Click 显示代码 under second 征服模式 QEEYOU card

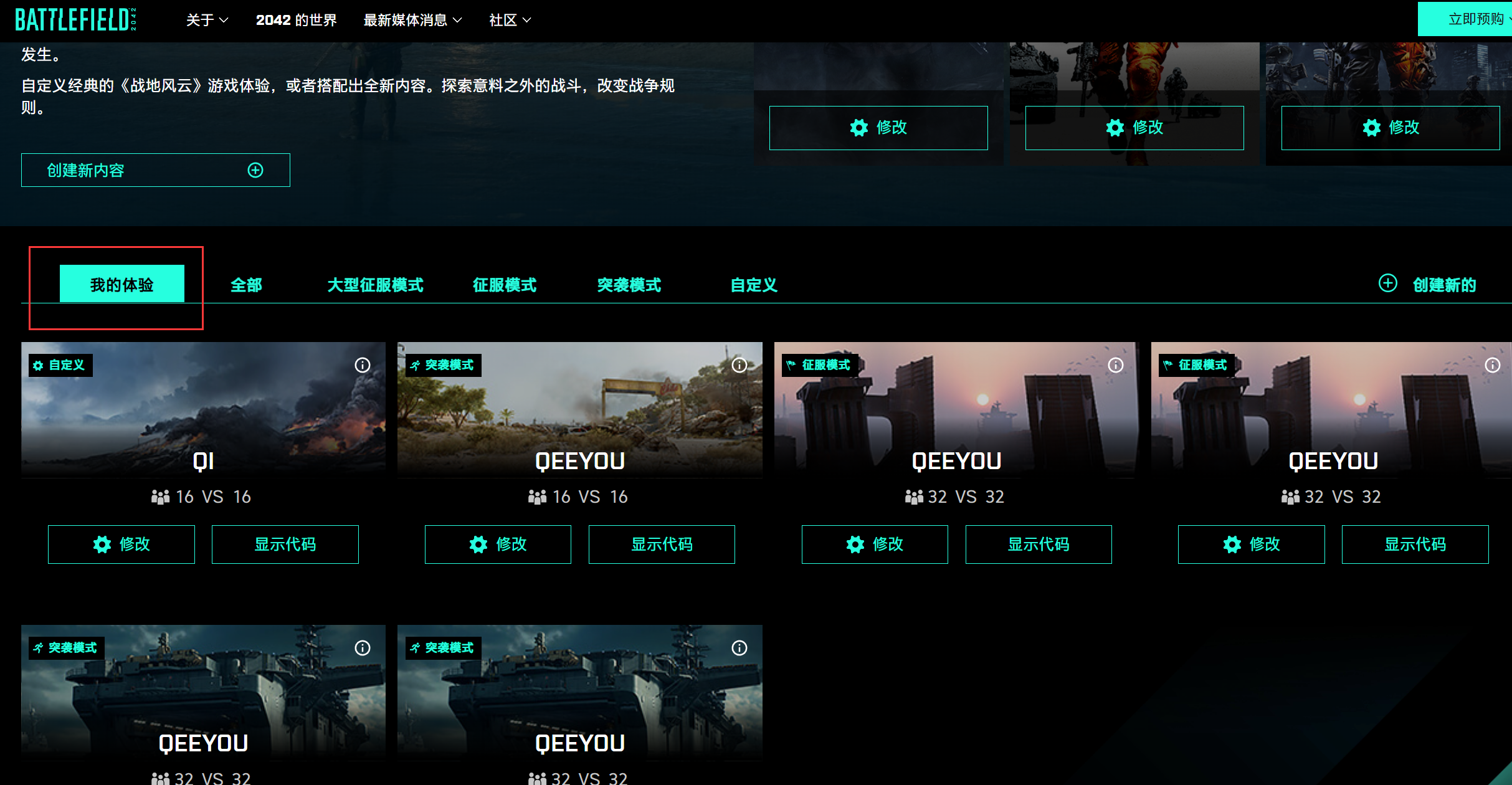coord(1415,545)
